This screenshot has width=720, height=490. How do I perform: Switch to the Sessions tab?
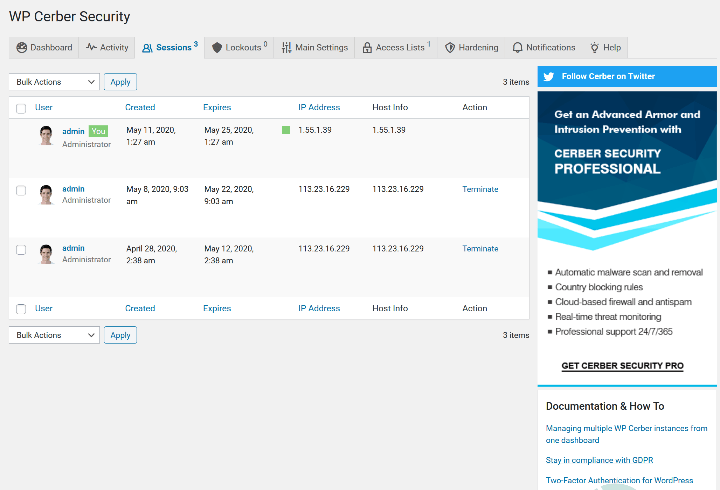pos(169,47)
